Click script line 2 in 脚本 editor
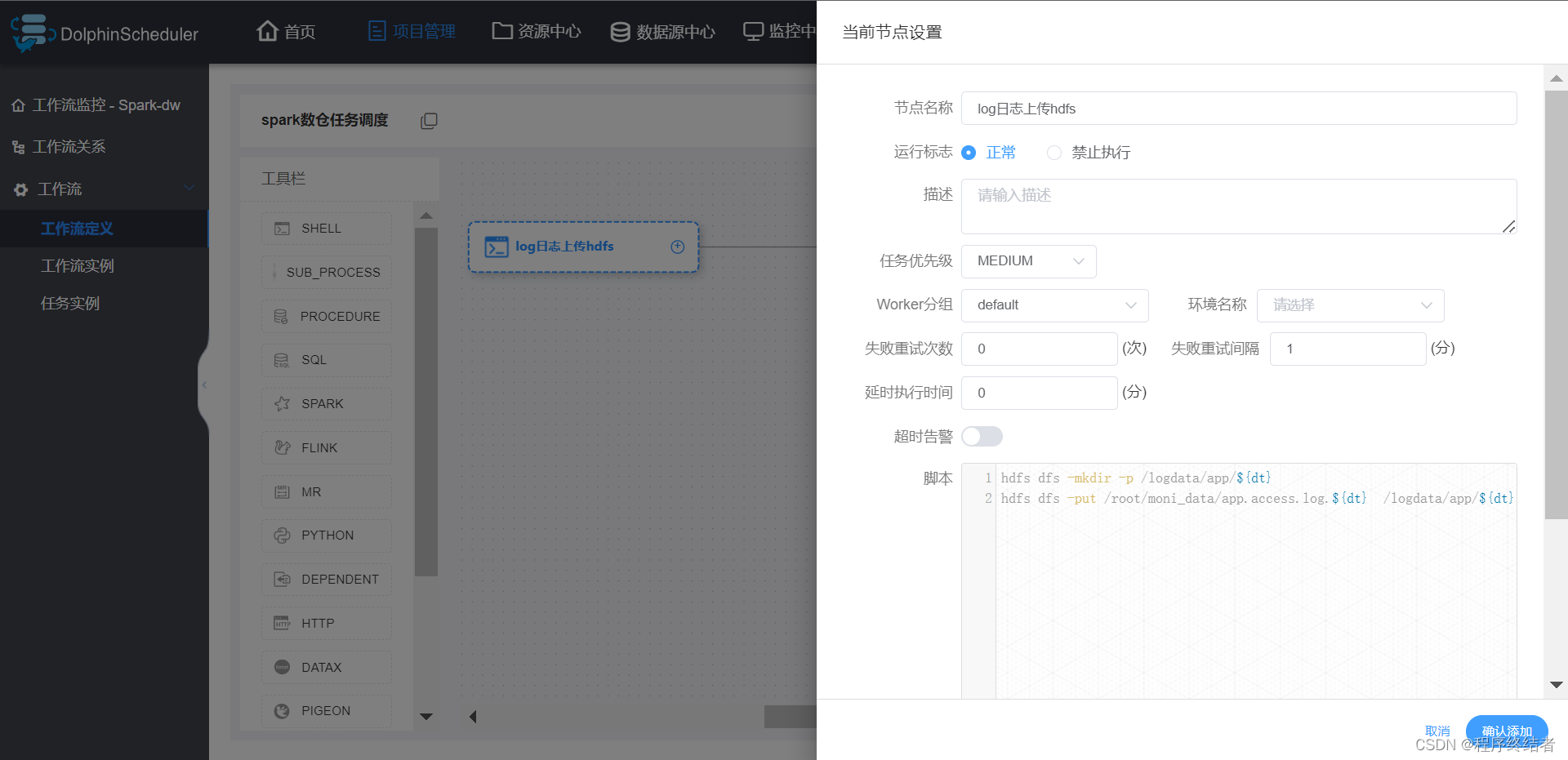The image size is (1568, 760). [x=1257, y=499]
